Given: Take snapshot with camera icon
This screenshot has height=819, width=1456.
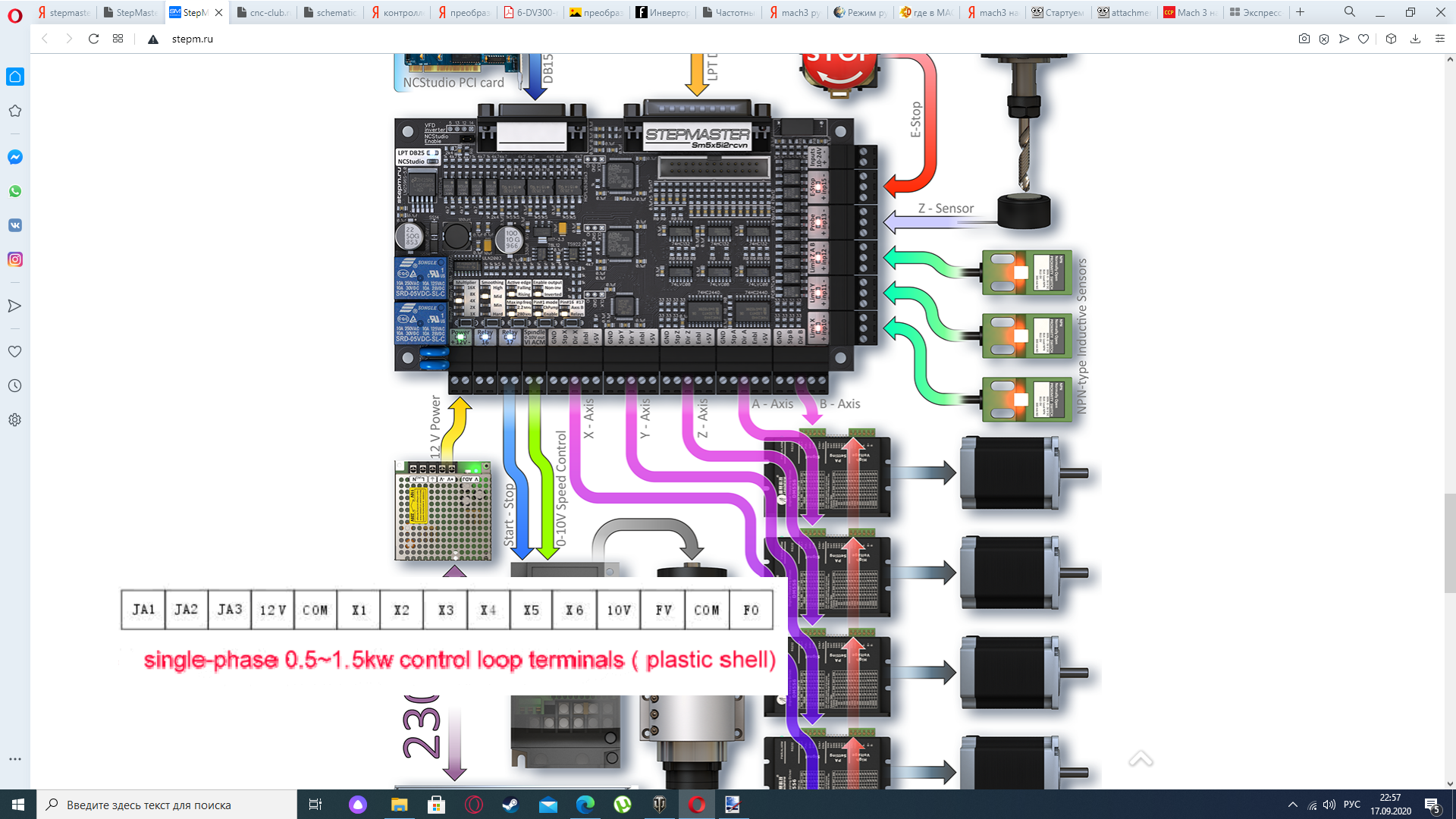Looking at the screenshot, I should click(1304, 39).
